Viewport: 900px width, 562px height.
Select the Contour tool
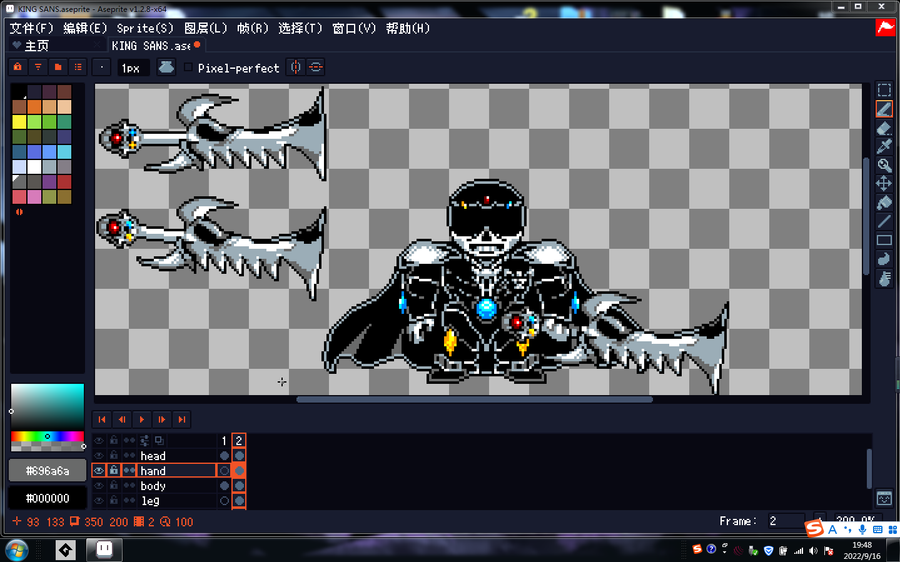click(x=884, y=259)
